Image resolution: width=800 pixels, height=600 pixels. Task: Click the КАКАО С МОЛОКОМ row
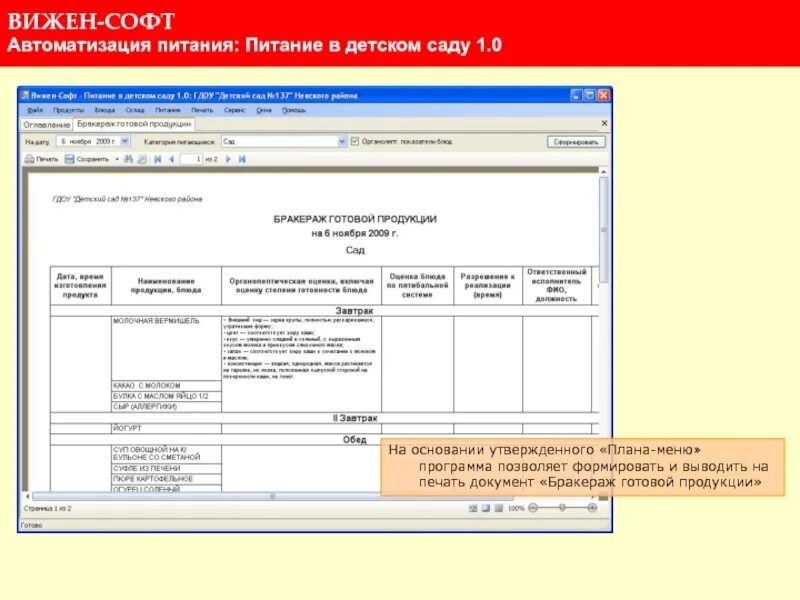coord(166,386)
